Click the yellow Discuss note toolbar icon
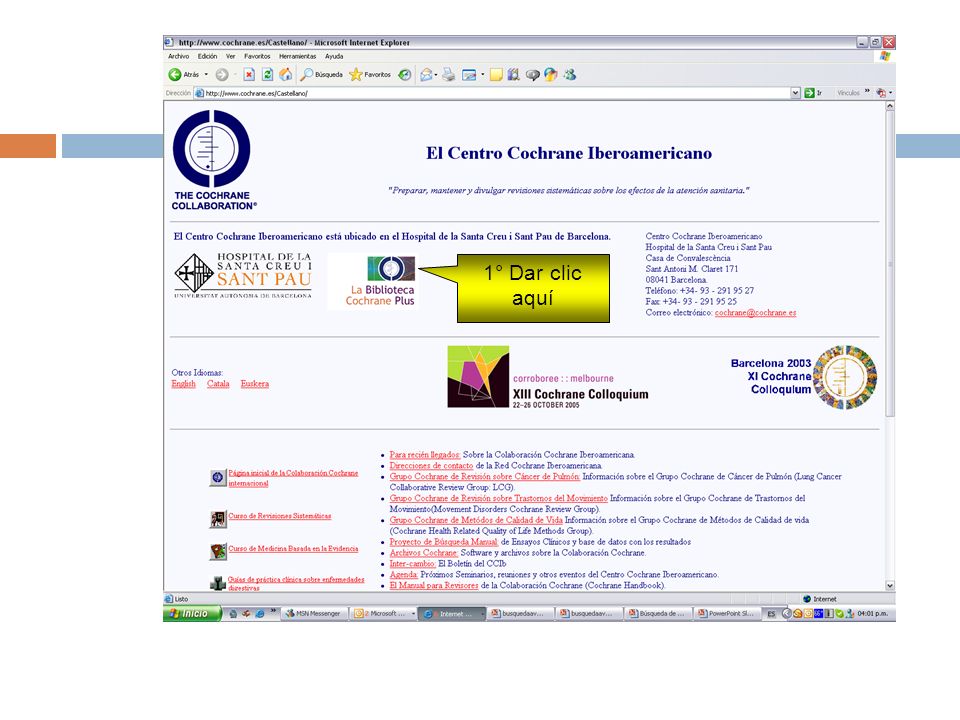 pos(496,75)
